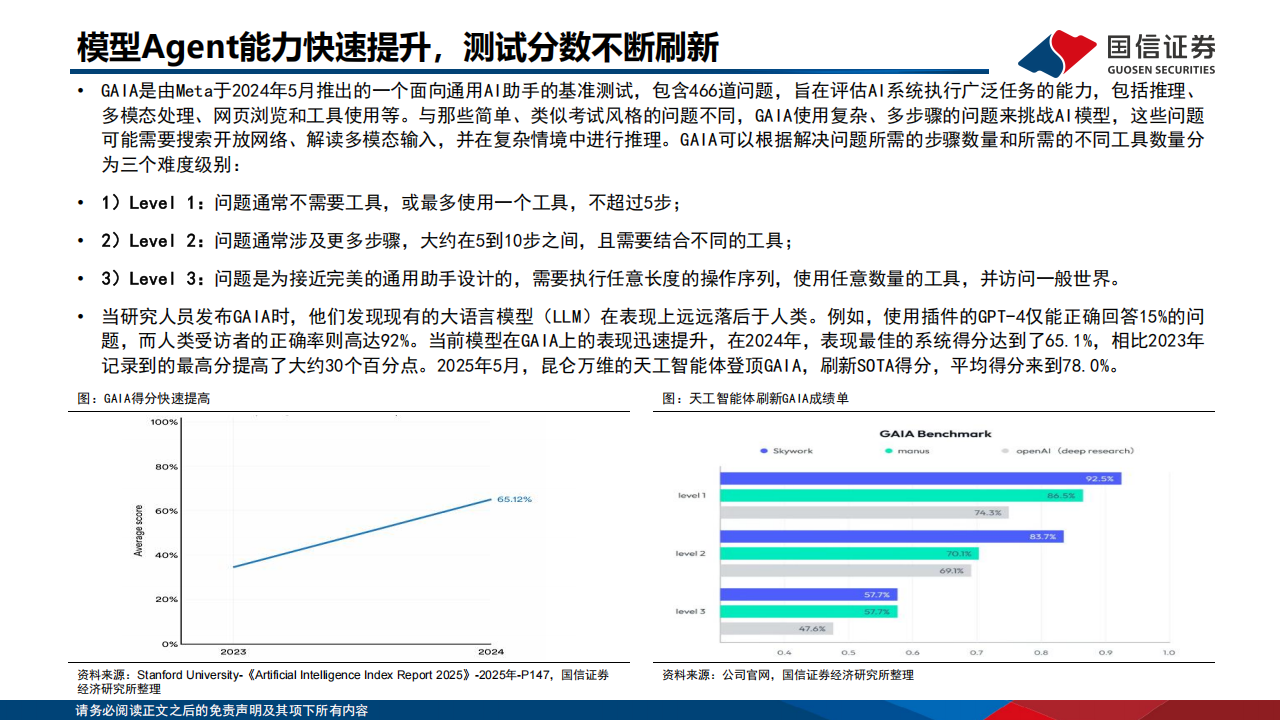1280x720 pixels.
Task: Click the gray 69.1% bar
Action: [x=845, y=570]
